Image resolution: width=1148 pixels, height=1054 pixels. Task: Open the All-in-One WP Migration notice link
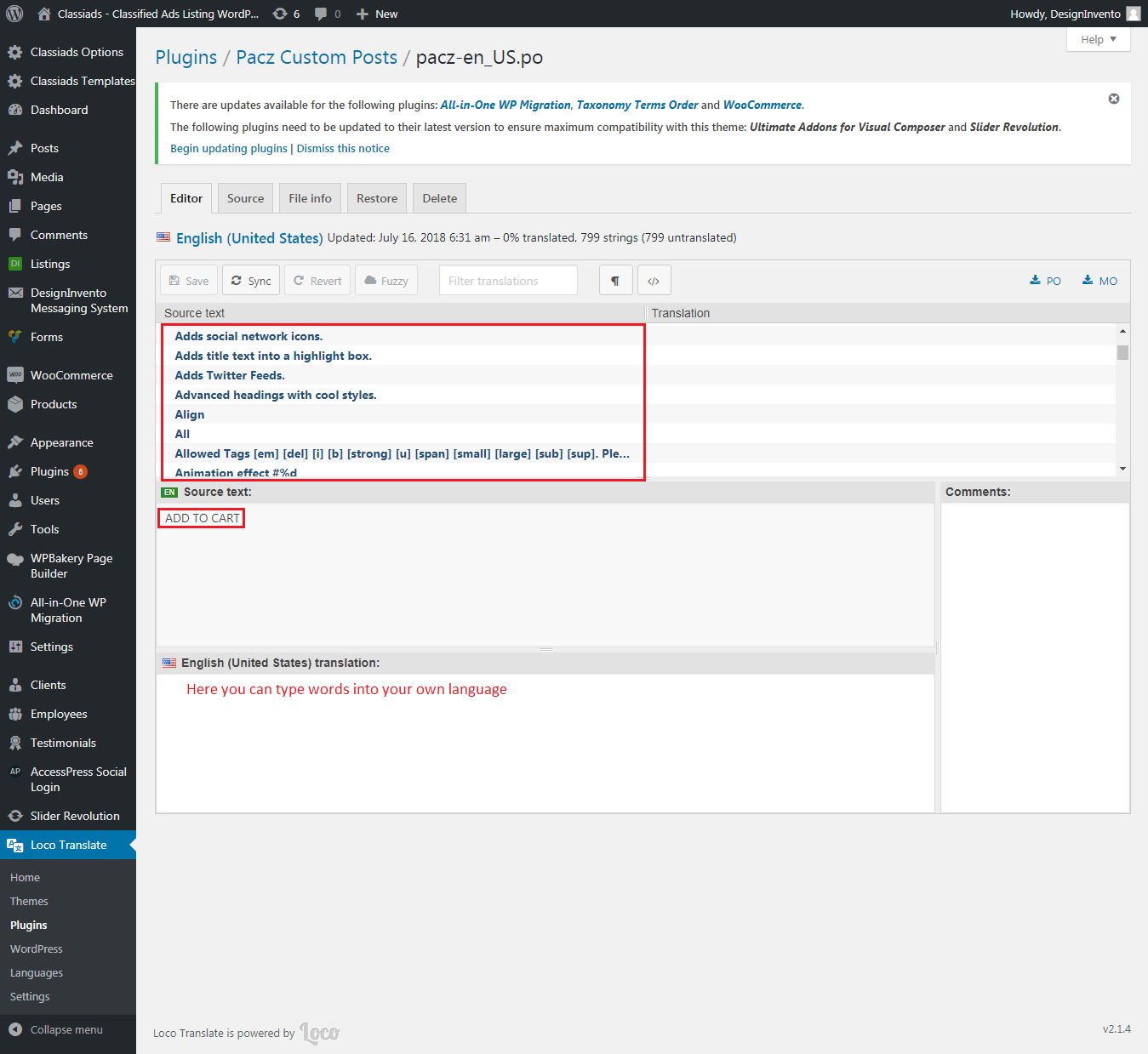coord(505,105)
